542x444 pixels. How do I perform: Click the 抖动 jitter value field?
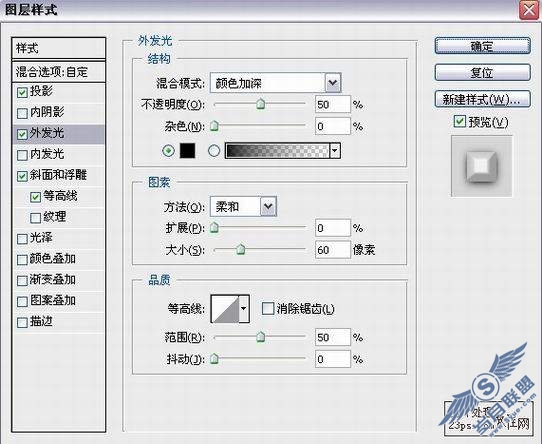point(333,359)
